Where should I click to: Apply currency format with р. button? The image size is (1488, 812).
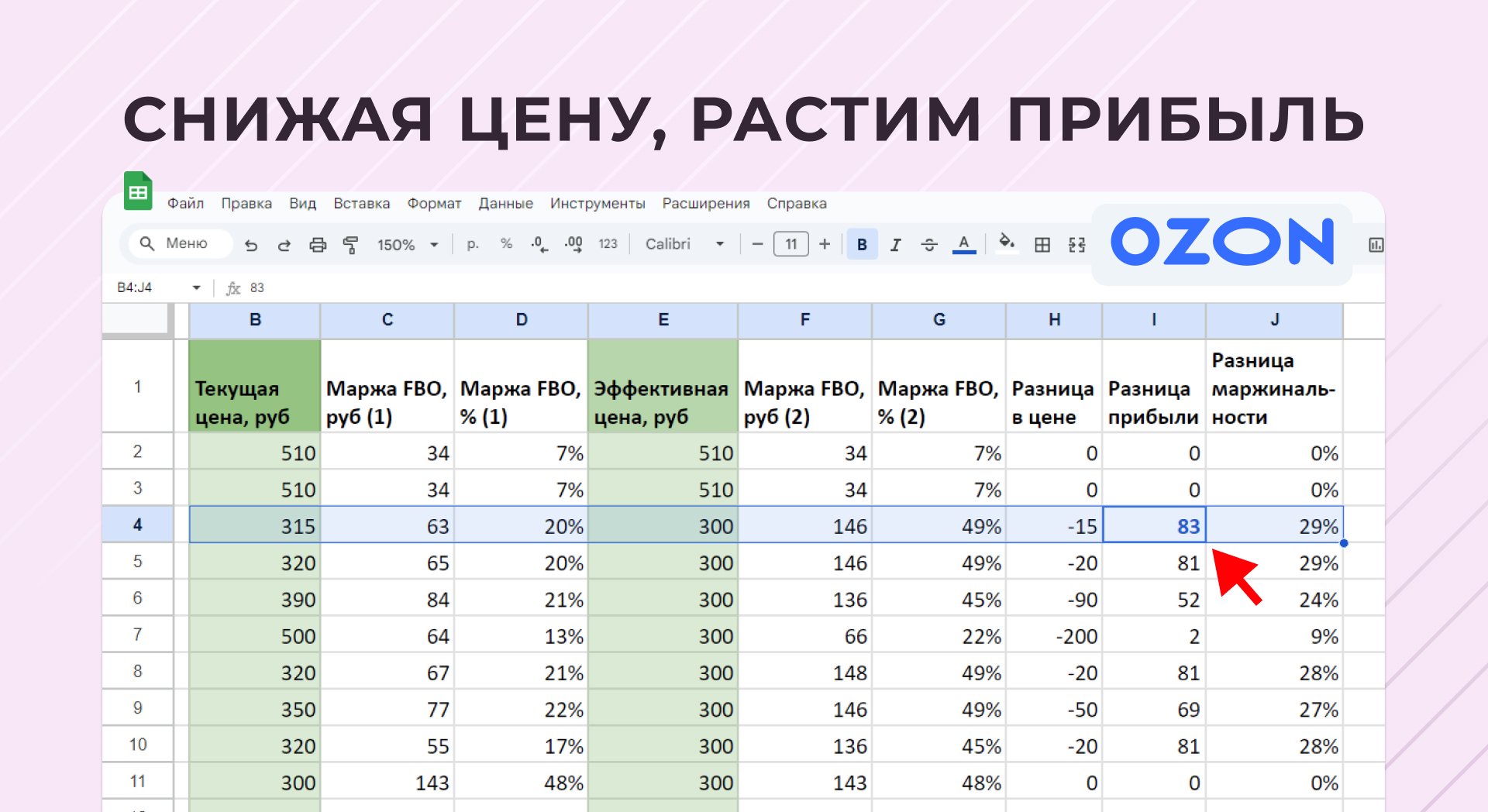pyautogui.click(x=473, y=244)
